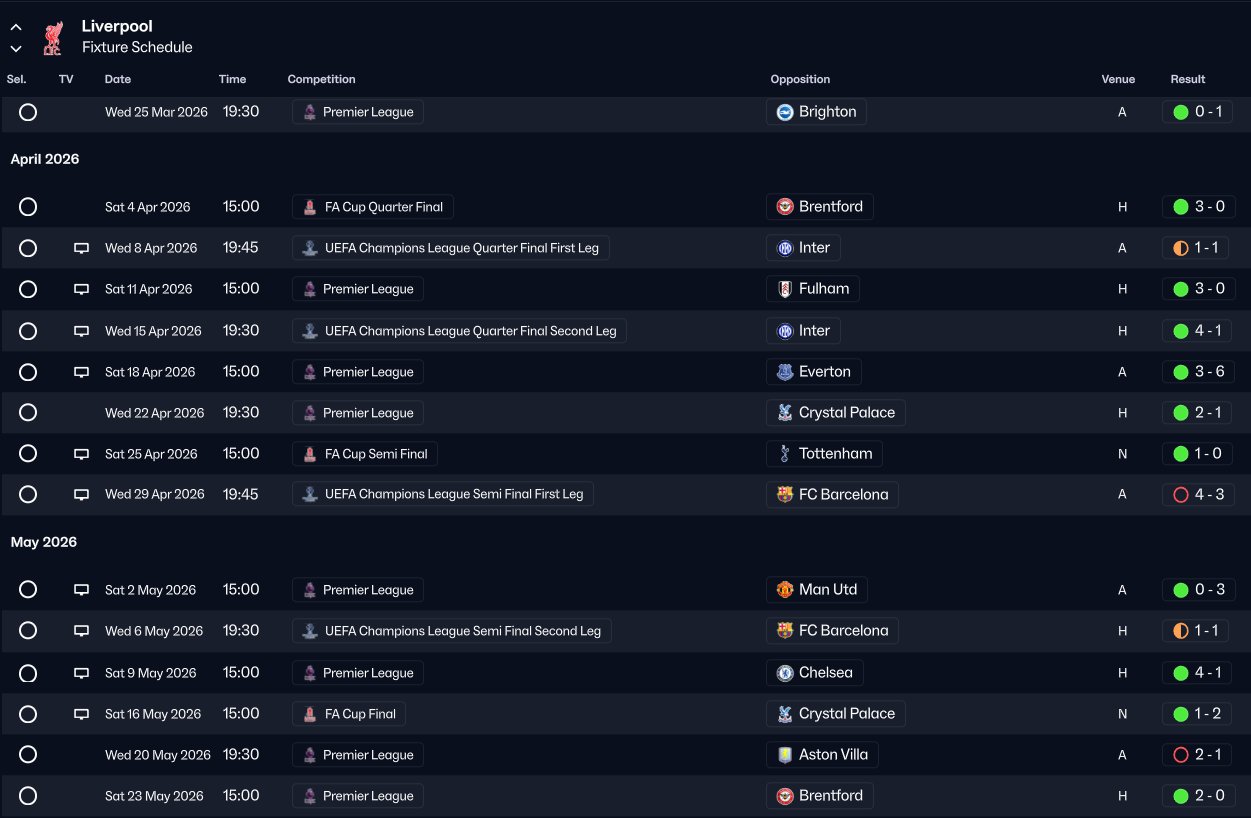Click the Everton club badge icon
Screen dimensions: 1251x818
pyautogui.click(x=785, y=372)
